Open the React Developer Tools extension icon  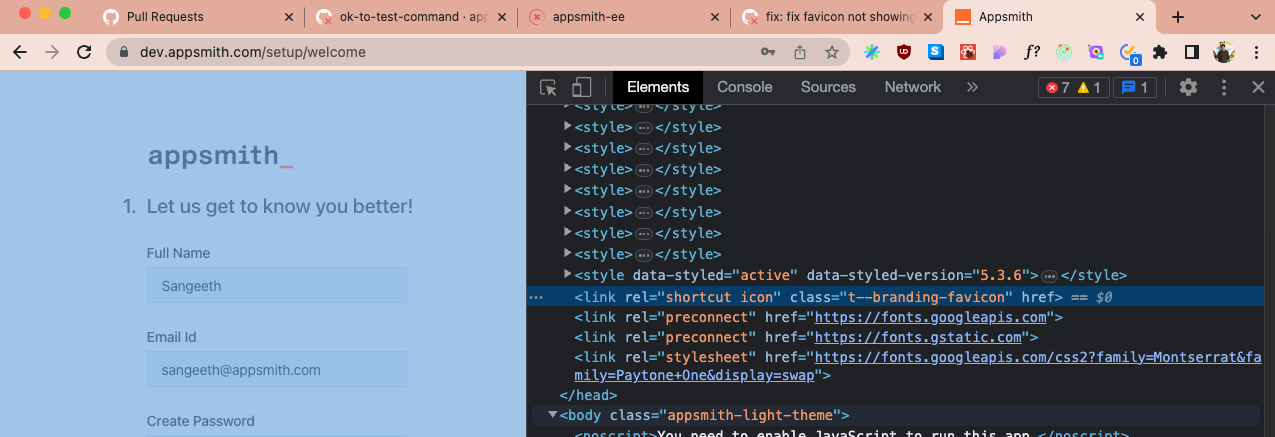(968, 52)
